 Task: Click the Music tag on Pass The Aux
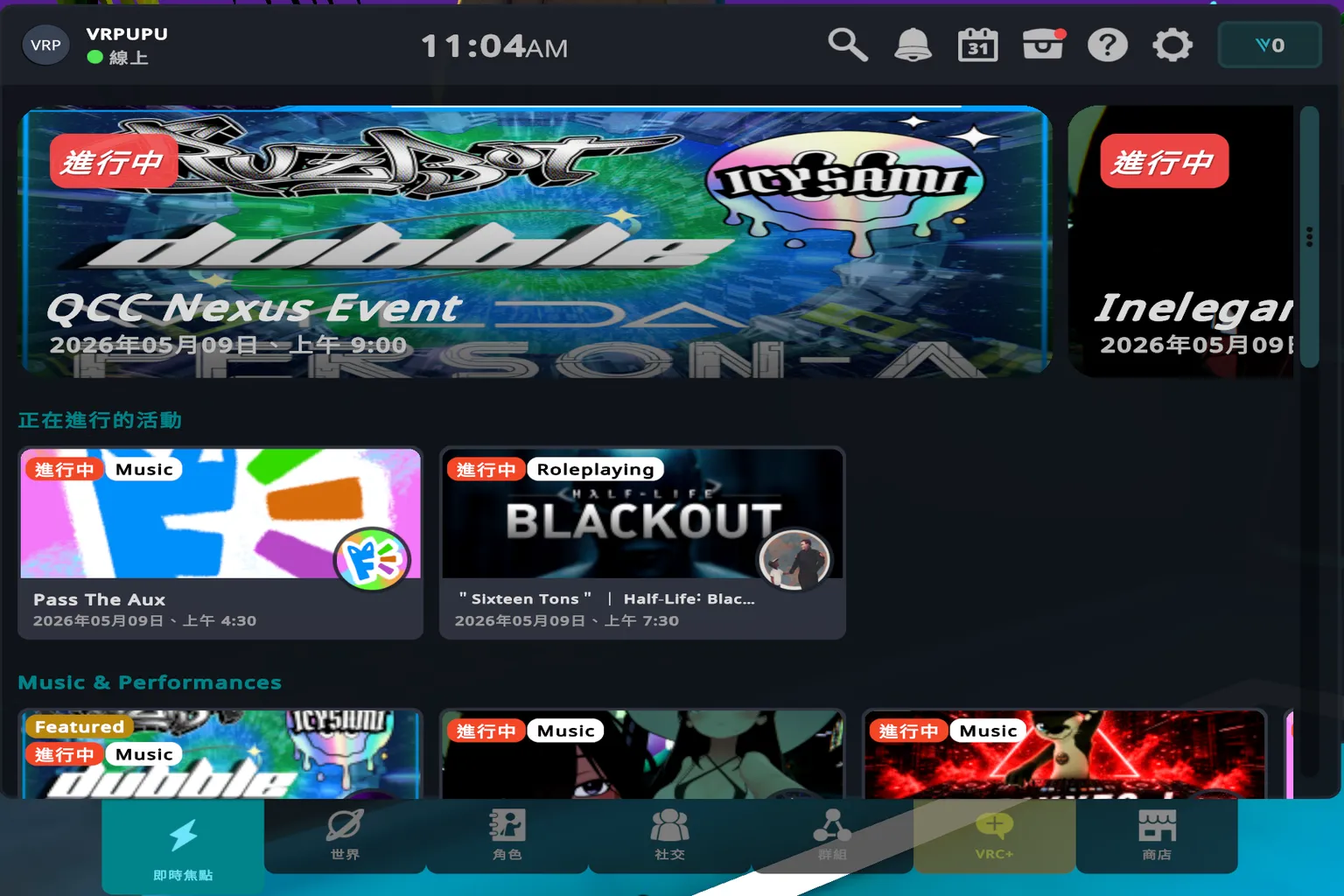click(144, 469)
